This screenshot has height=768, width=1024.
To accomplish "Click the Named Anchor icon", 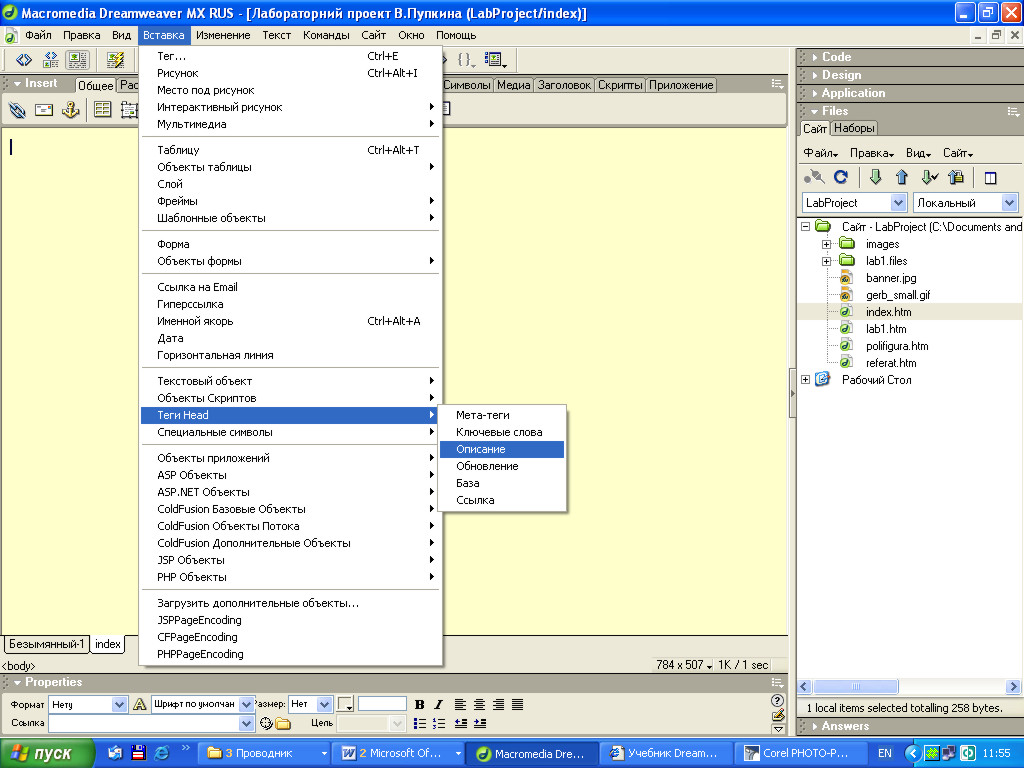I will (x=71, y=110).
